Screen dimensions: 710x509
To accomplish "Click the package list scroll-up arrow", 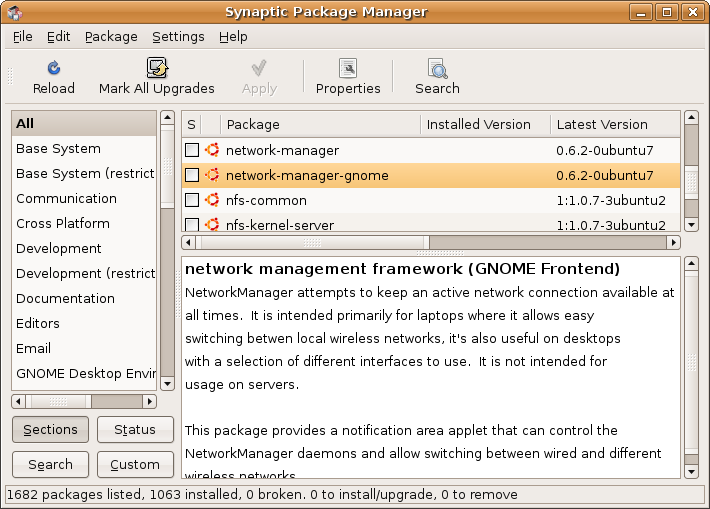I will [691, 118].
